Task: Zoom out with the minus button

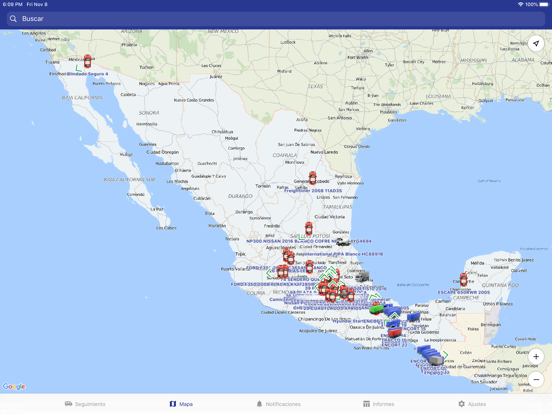Action: click(536, 380)
